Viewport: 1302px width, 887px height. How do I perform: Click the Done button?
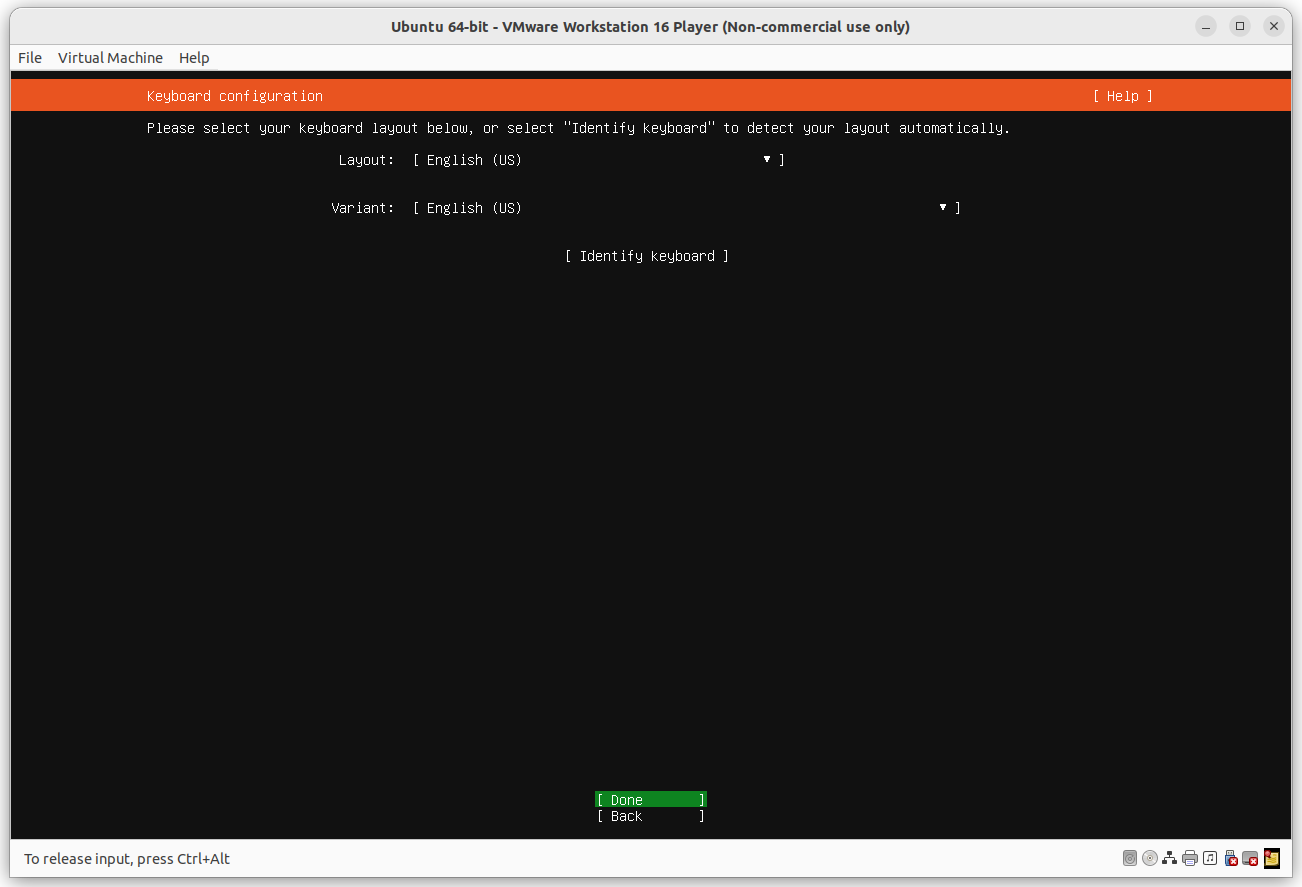650,800
